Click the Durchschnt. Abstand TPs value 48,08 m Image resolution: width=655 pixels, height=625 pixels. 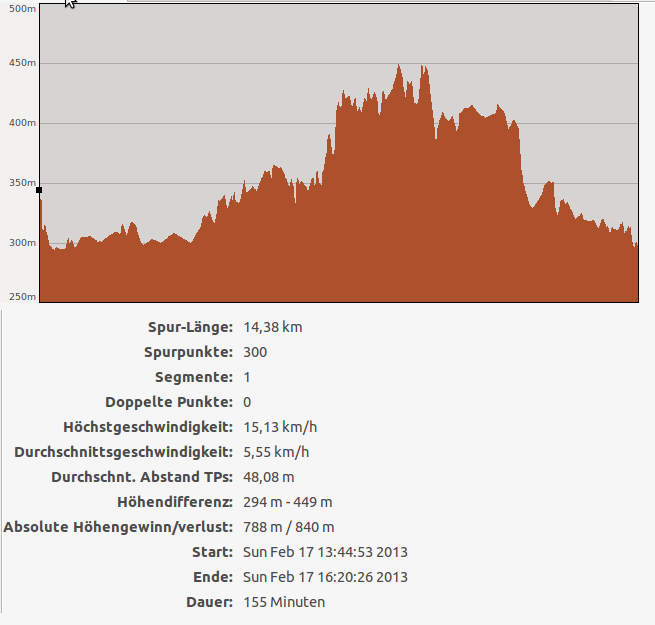pos(269,477)
